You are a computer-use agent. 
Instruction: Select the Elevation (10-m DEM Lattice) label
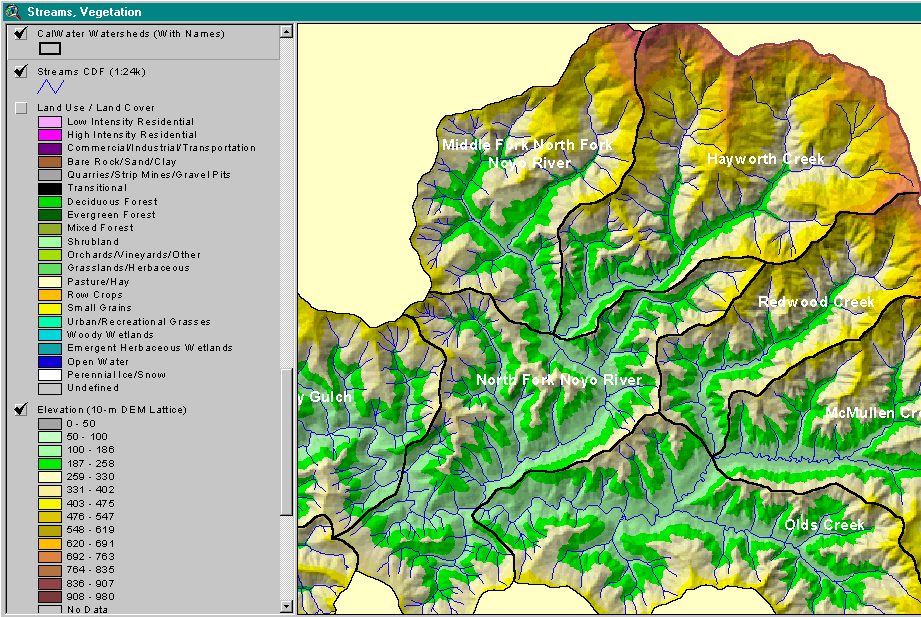pyautogui.click(x=112, y=410)
